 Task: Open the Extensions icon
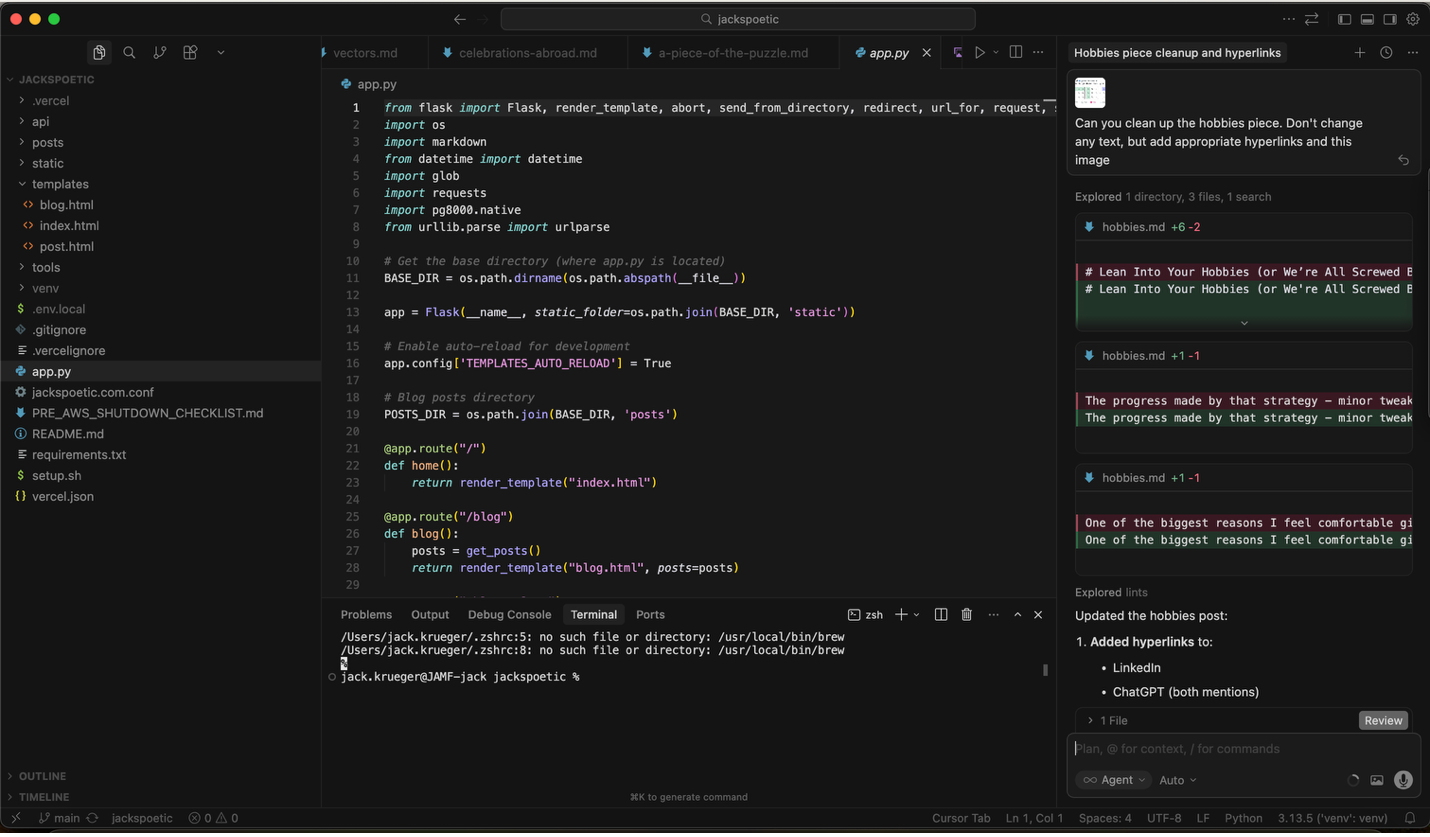tap(189, 52)
